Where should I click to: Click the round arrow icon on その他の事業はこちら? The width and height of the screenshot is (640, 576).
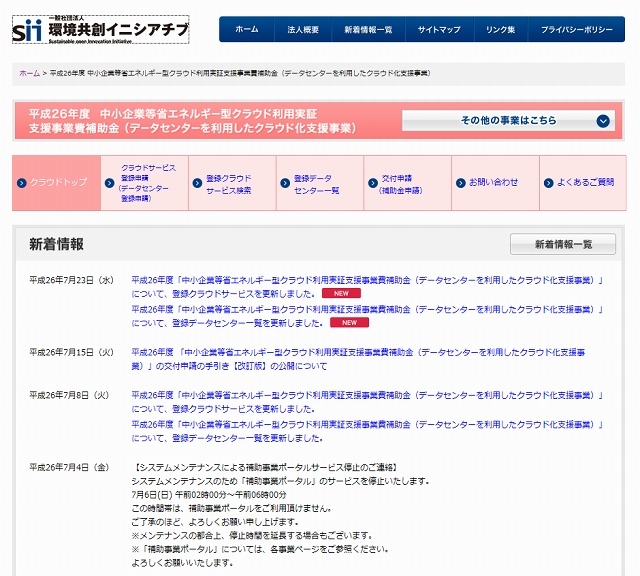pos(603,121)
